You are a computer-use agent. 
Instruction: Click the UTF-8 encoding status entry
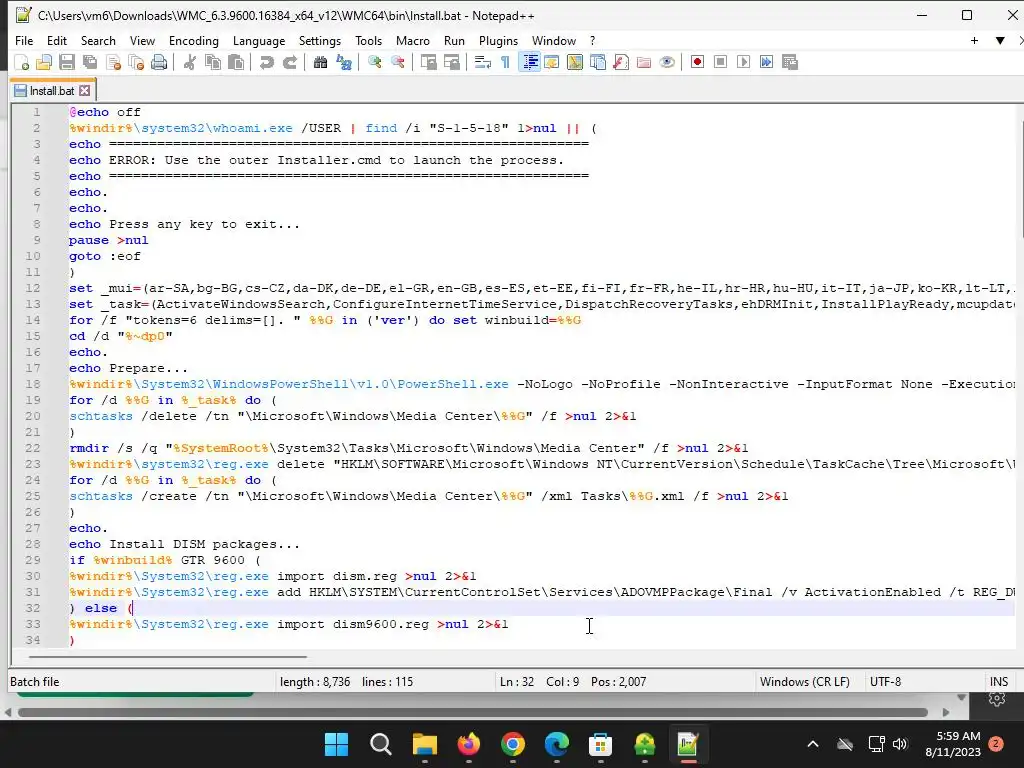pyautogui.click(x=886, y=682)
